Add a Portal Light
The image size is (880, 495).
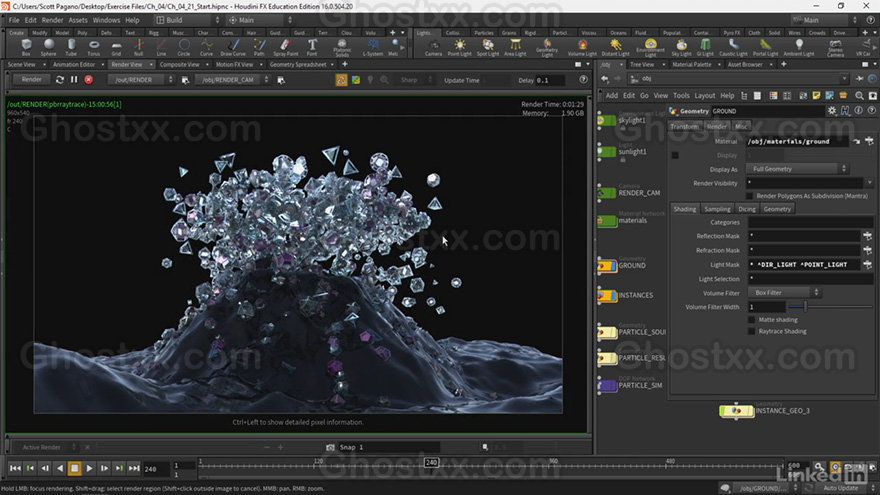(x=766, y=47)
